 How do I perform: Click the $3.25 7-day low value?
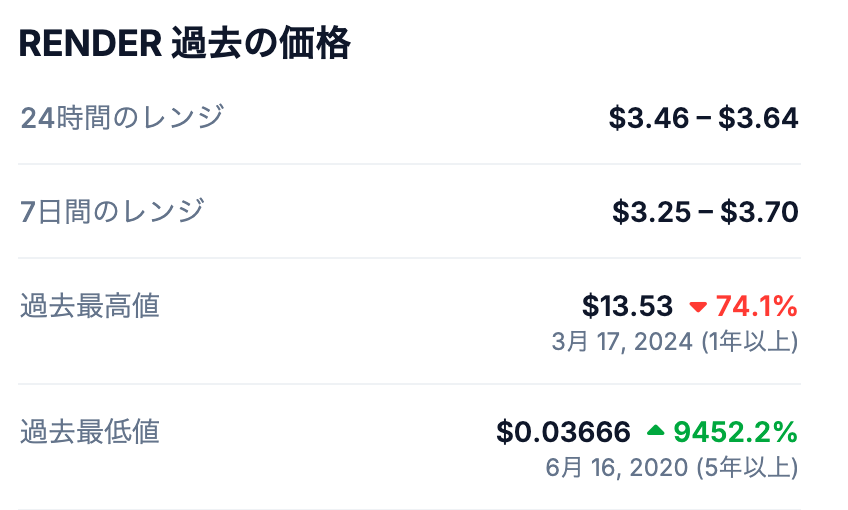click(652, 212)
